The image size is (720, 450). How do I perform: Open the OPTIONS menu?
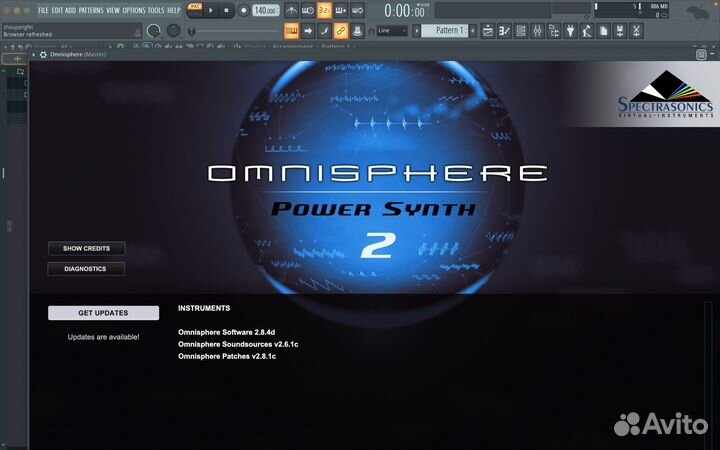[134, 10]
